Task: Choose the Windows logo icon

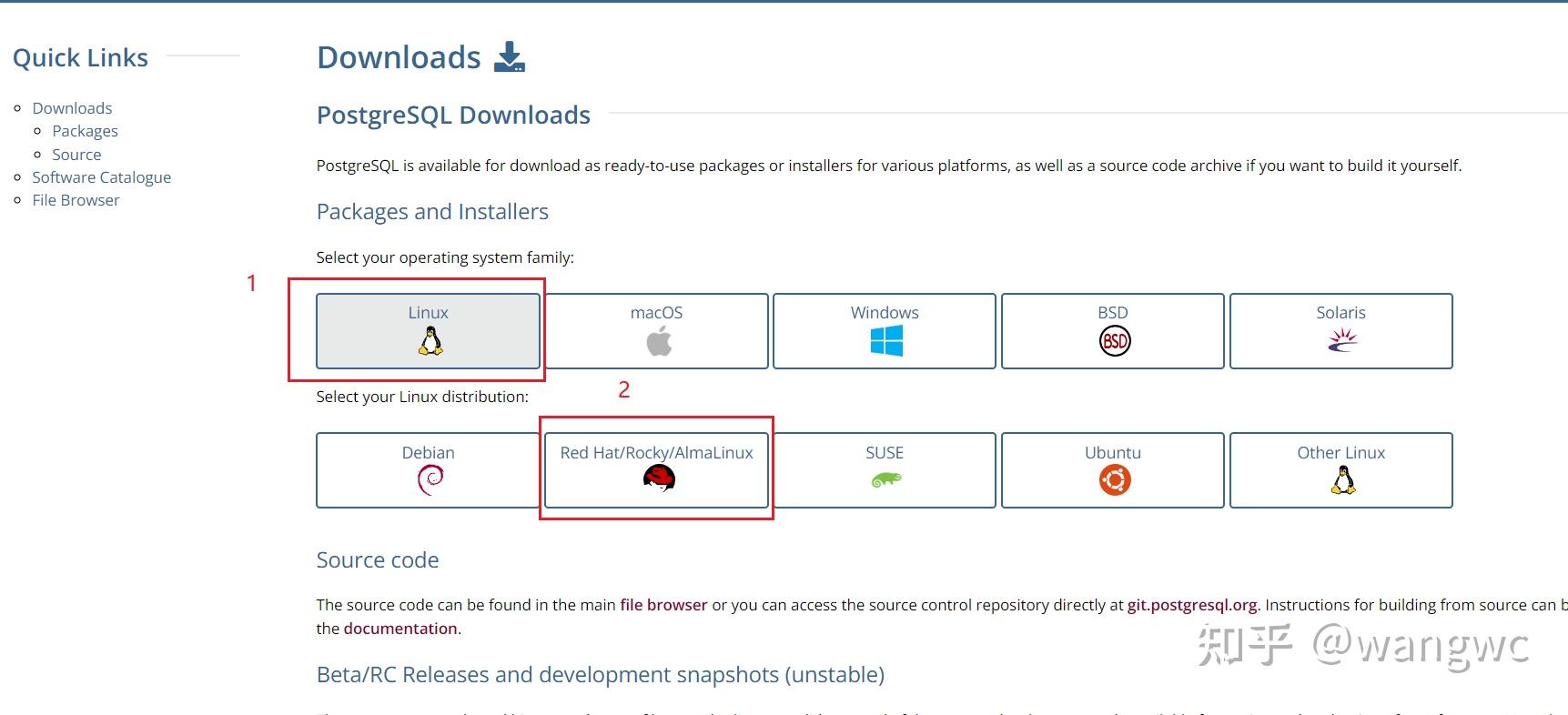Action: pos(886,341)
